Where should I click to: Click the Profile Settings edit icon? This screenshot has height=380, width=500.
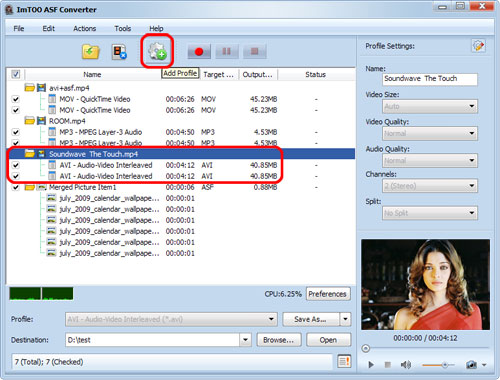(x=478, y=46)
